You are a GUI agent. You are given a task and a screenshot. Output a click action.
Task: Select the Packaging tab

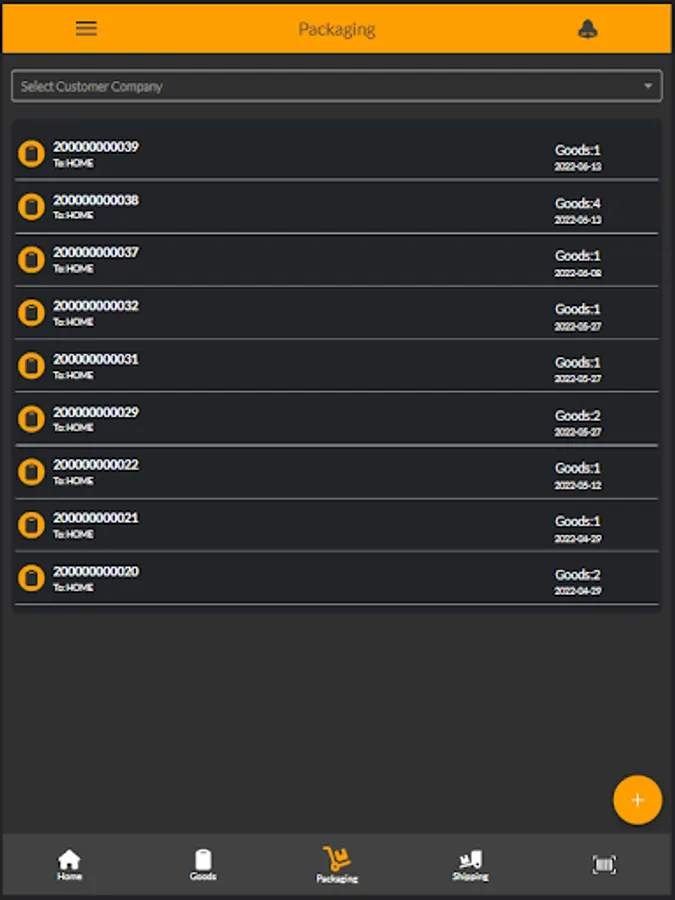tap(337, 865)
